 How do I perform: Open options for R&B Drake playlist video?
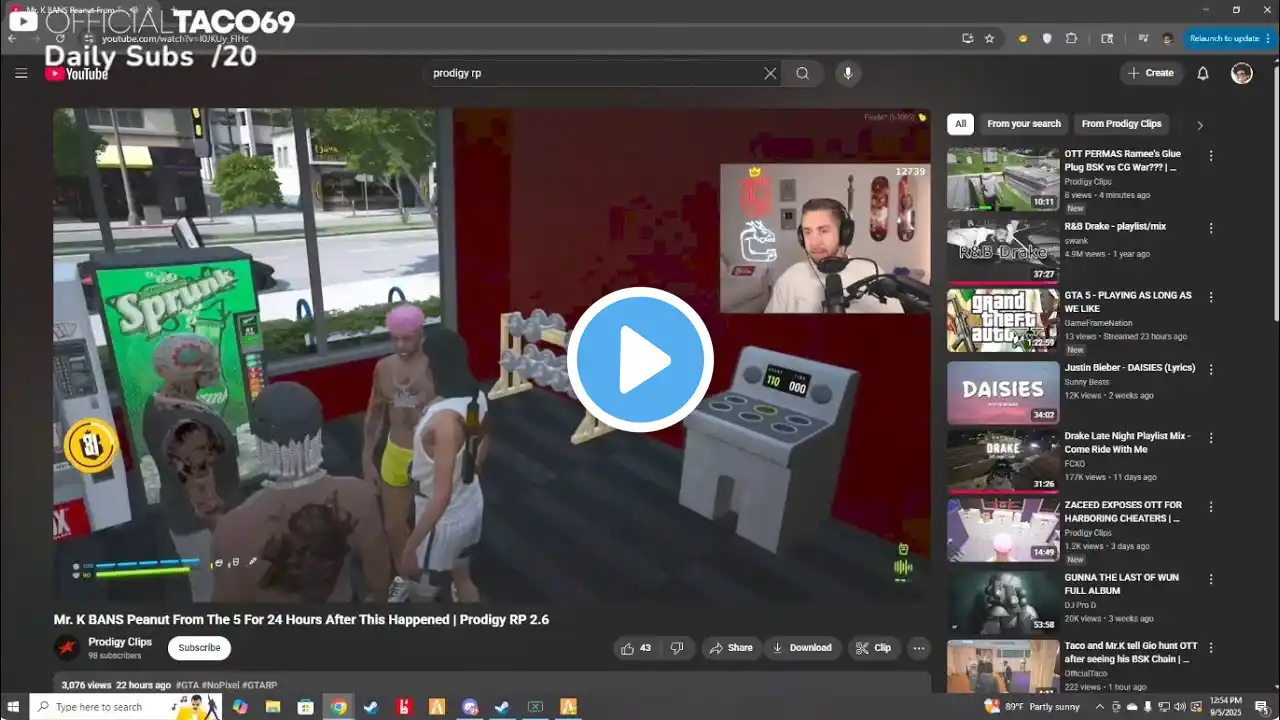[1211, 228]
